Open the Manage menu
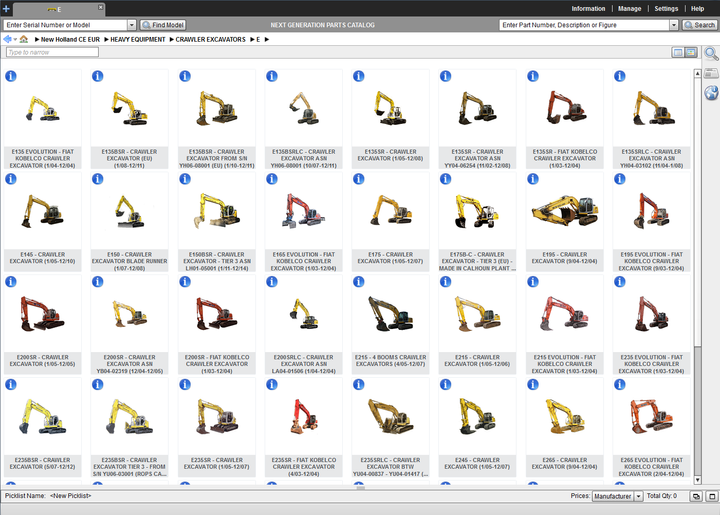This screenshot has width=720, height=515. [630, 9]
